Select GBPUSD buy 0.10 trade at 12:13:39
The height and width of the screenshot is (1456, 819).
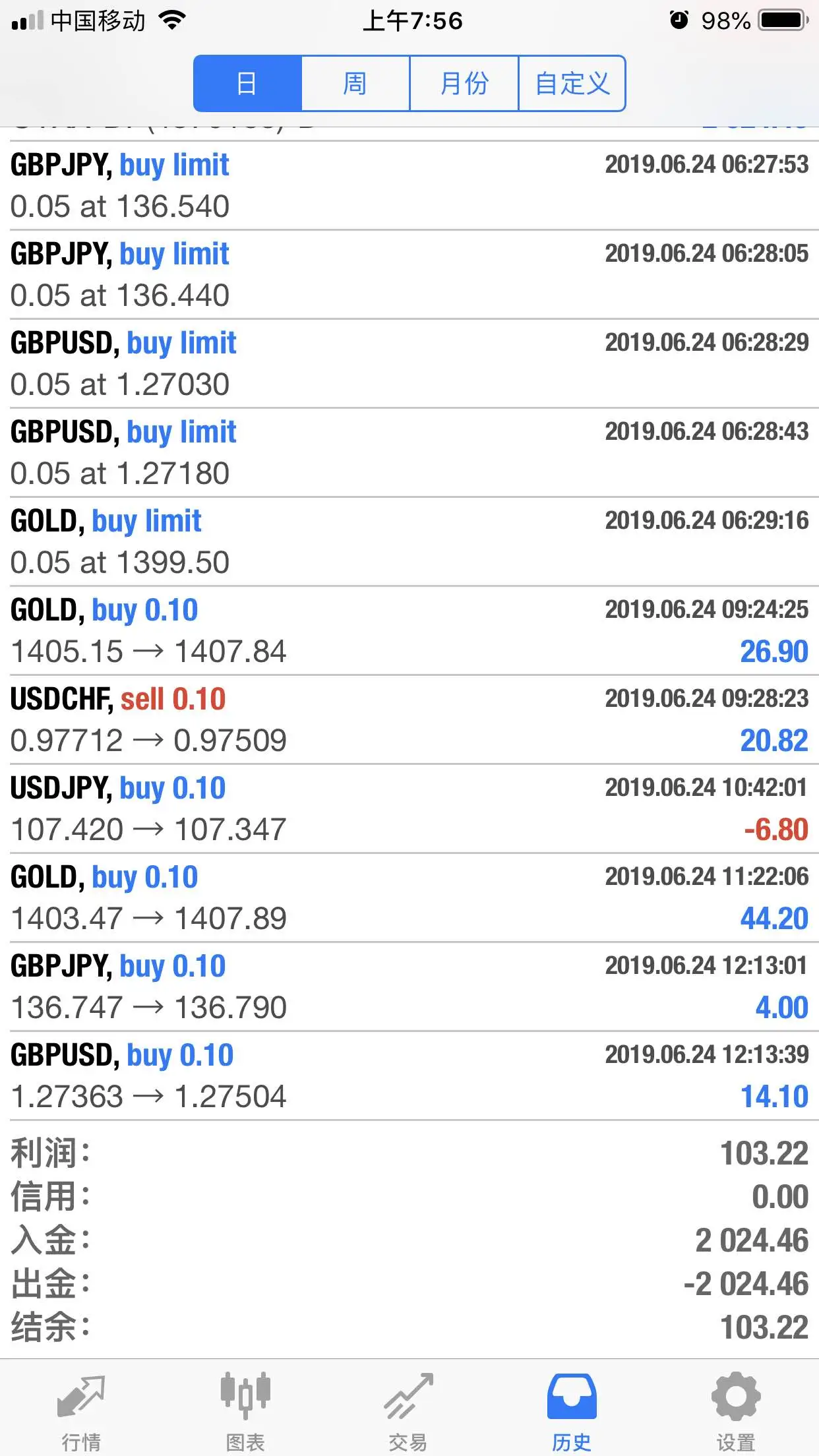point(409,1076)
